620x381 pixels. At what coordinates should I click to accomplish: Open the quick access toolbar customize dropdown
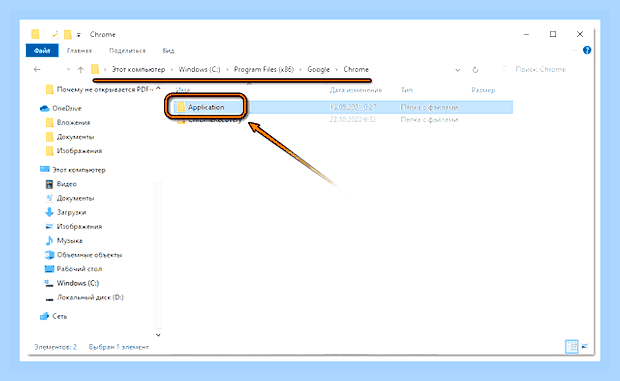(79, 35)
